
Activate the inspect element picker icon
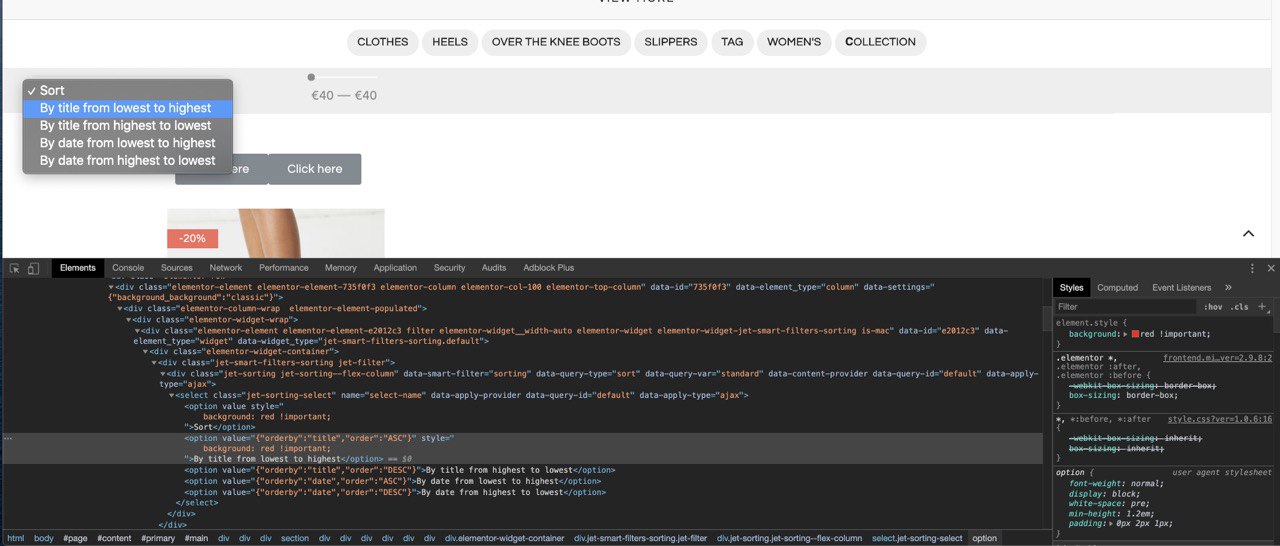[15, 268]
